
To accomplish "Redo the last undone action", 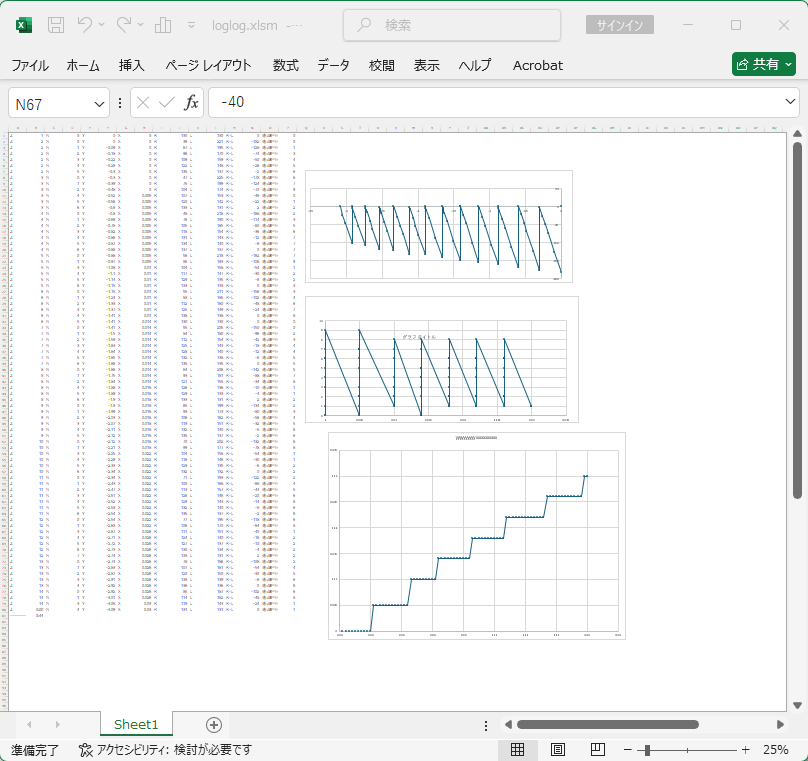I will 124,25.
